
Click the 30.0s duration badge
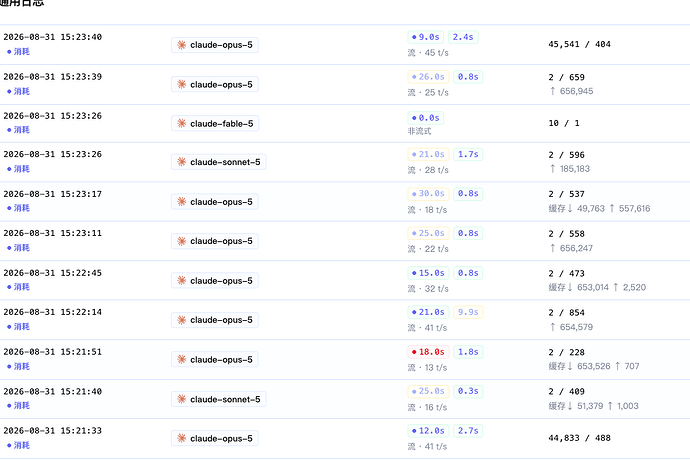pos(429,194)
